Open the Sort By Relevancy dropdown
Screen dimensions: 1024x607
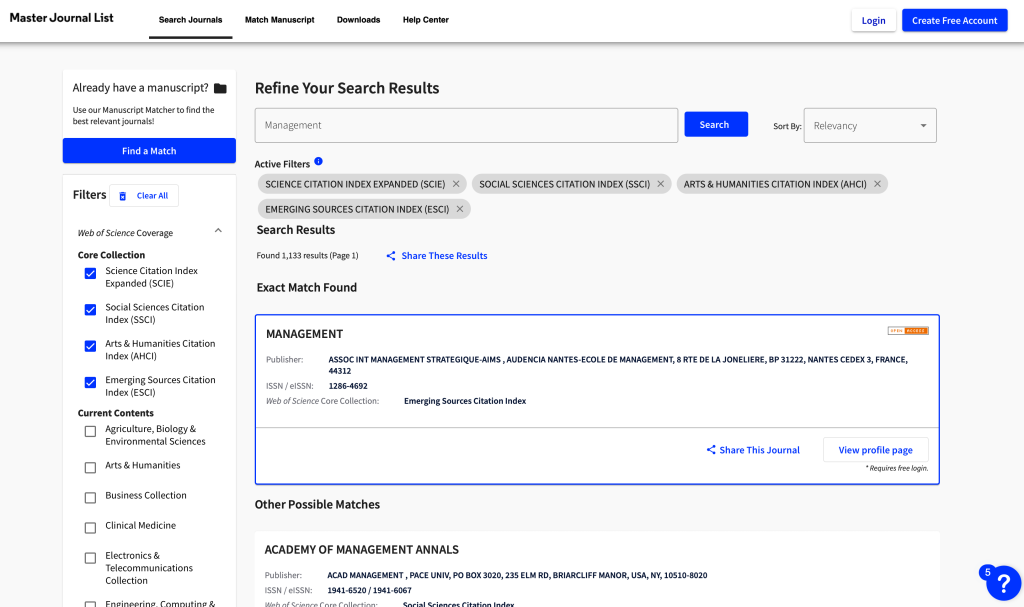(x=870, y=125)
